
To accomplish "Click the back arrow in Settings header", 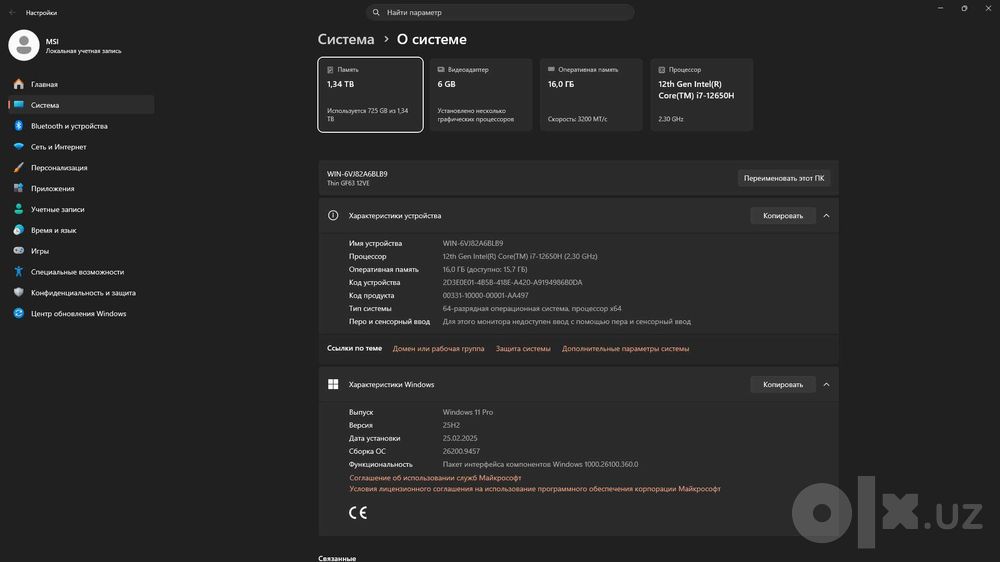I will click(12, 12).
